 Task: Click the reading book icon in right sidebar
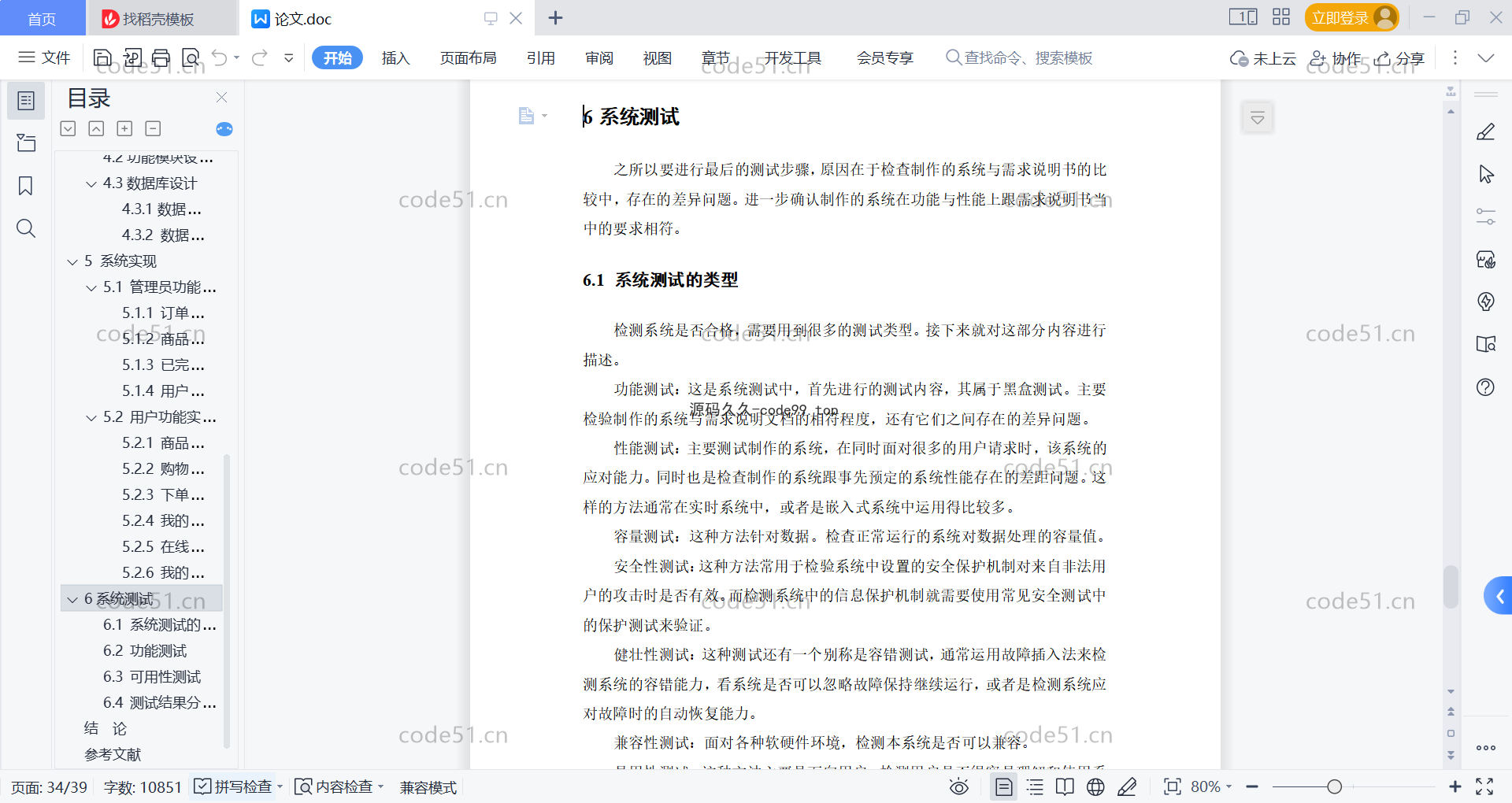[x=1486, y=344]
